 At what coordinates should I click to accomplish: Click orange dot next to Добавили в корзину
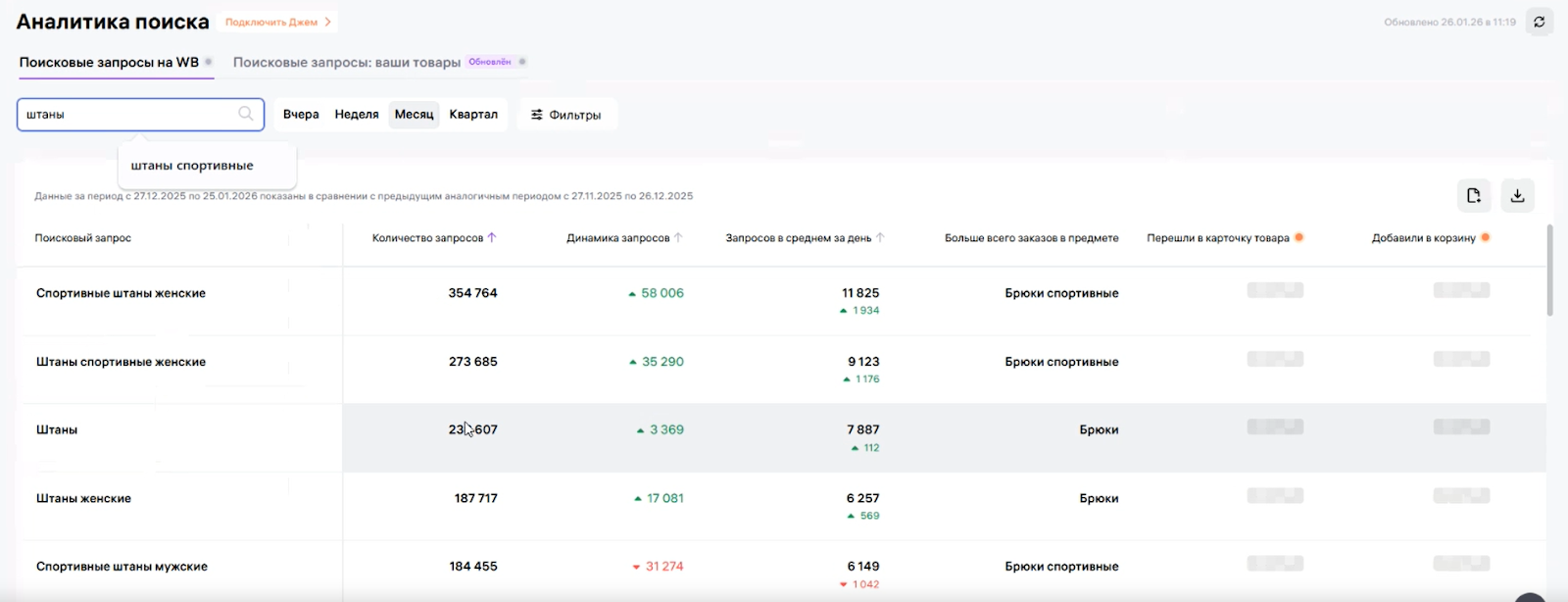point(1486,237)
